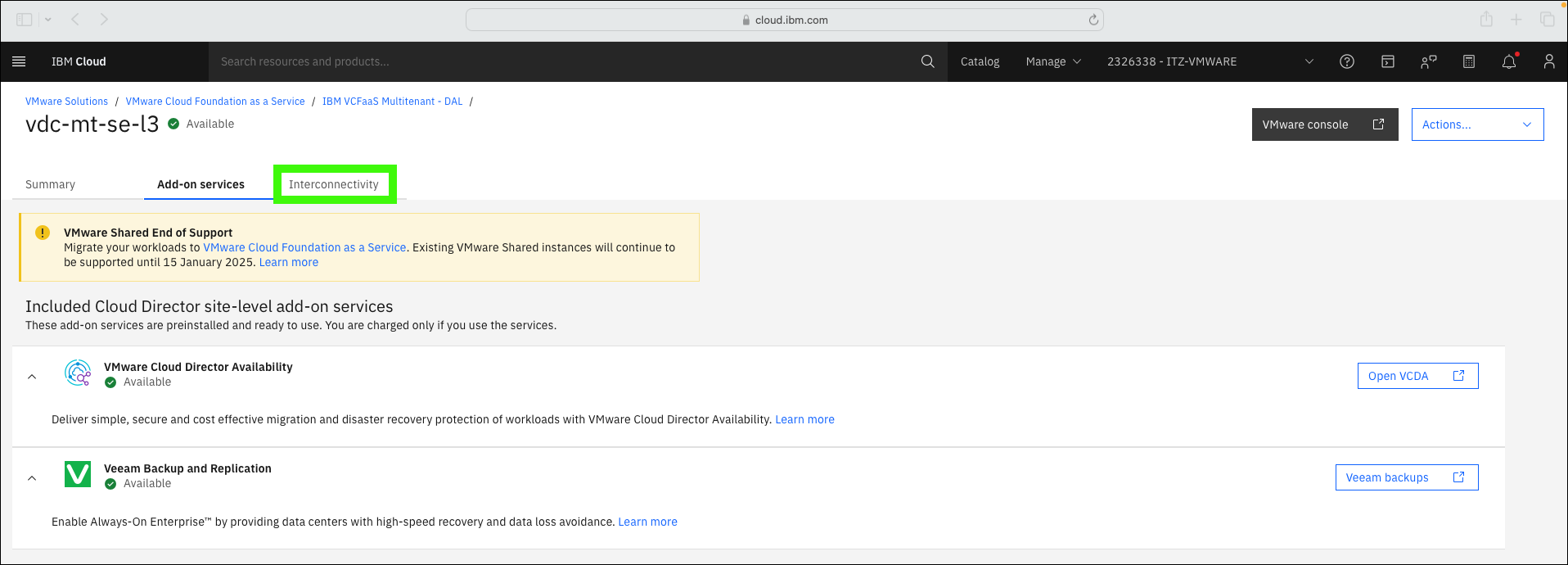
Task: Click the VMware console button
Action: [x=1324, y=124]
